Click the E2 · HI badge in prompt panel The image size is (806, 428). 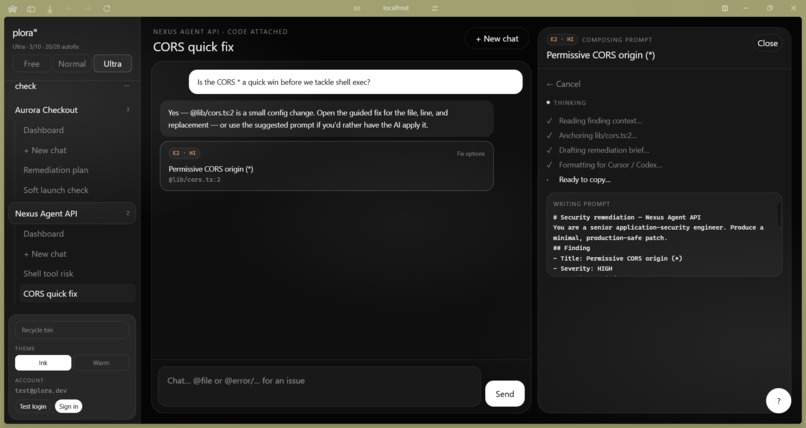point(562,40)
